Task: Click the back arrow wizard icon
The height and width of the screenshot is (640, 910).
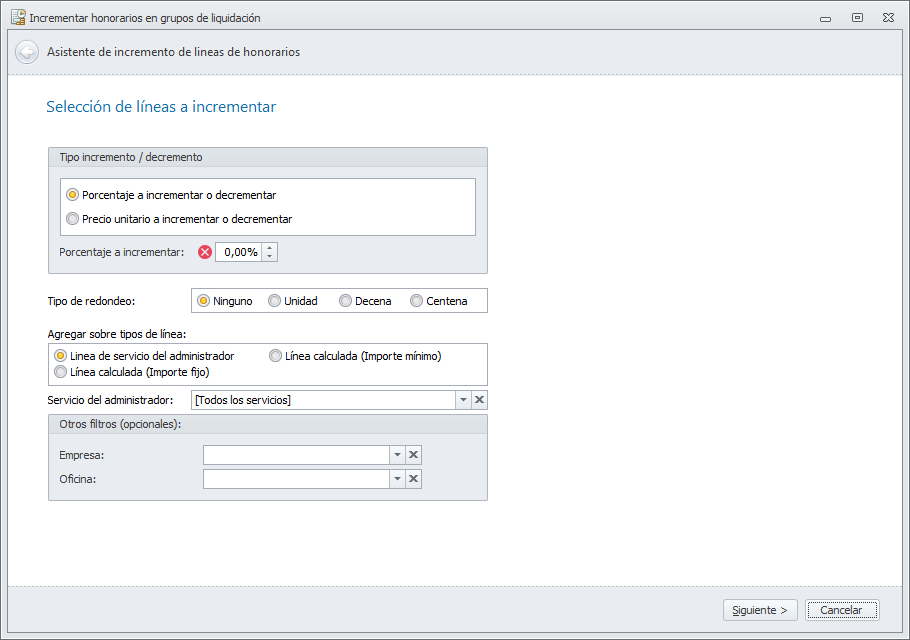Action: coord(27,52)
